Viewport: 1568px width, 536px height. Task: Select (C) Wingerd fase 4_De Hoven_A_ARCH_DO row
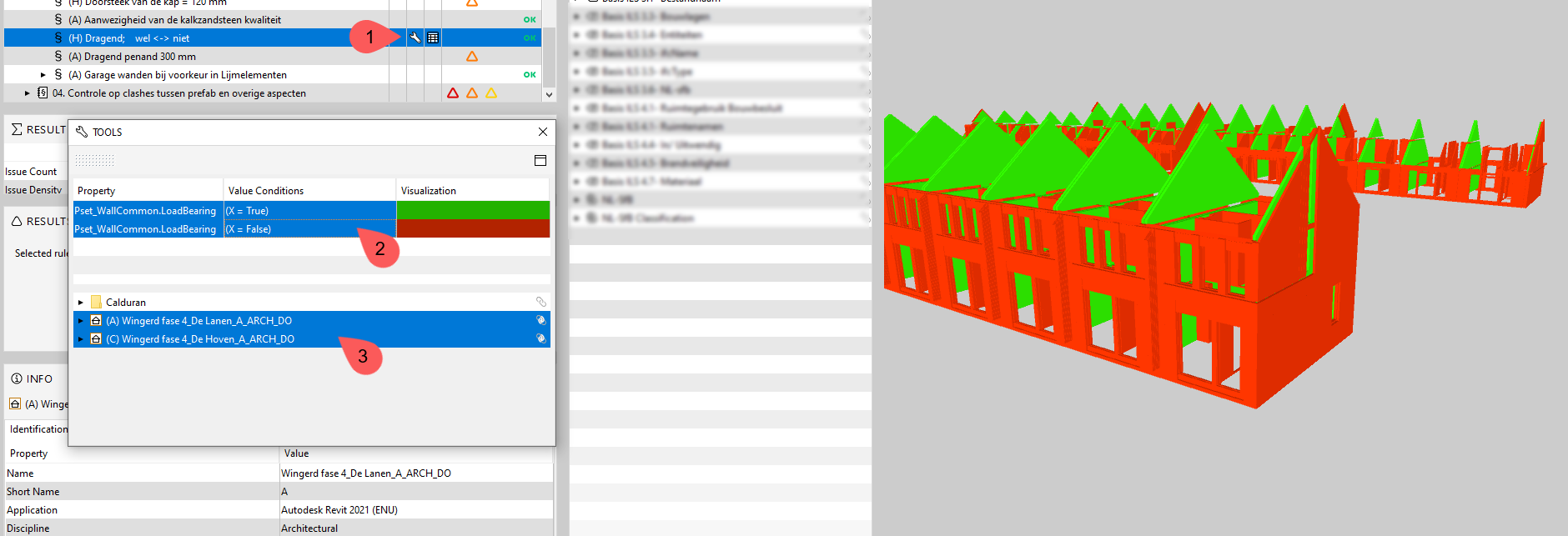click(311, 338)
